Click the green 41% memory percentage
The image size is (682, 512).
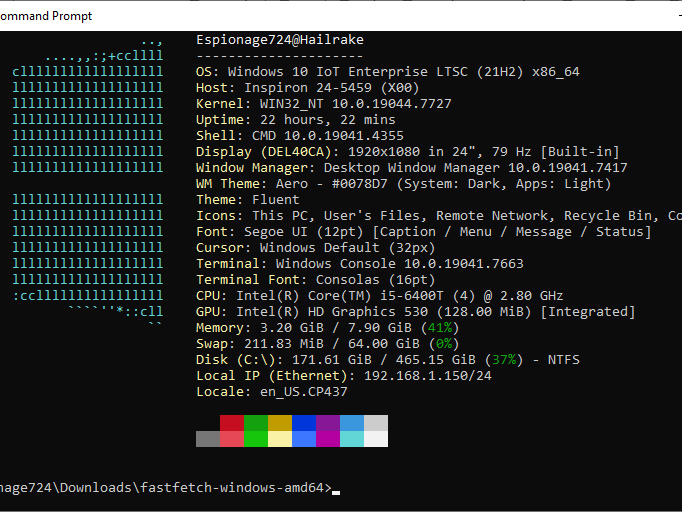pyautogui.click(x=440, y=328)
